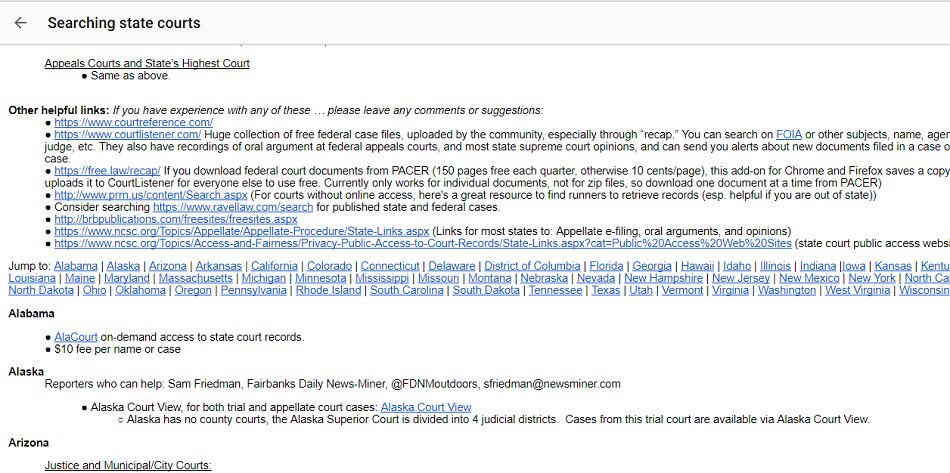This screenshot has height=473, width=950.
Task: Jump to Delaware
Action: click(x=452, y=266)
